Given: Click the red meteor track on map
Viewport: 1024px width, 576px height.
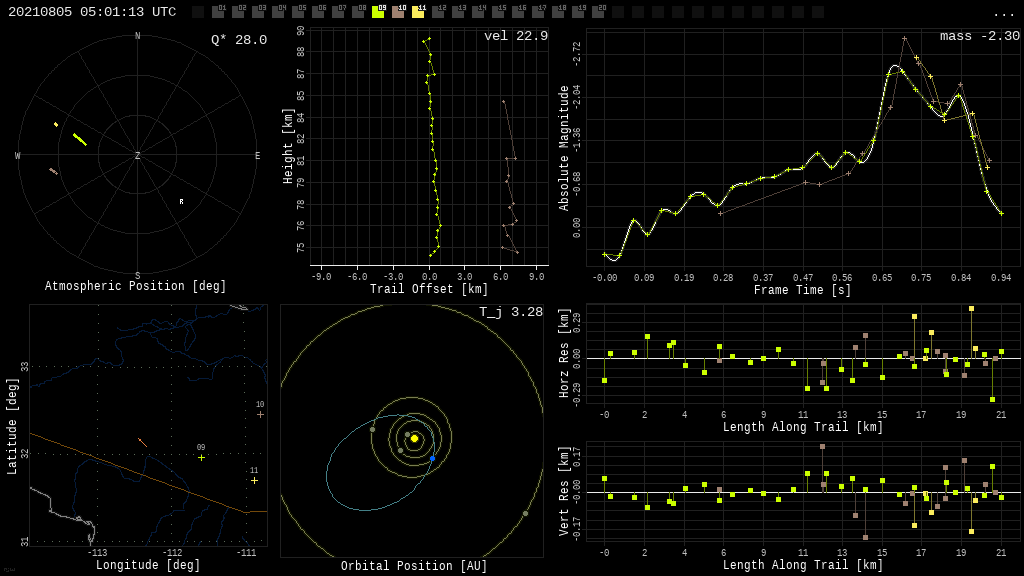Looking at the screenshot, I should [x=143, y=442].
